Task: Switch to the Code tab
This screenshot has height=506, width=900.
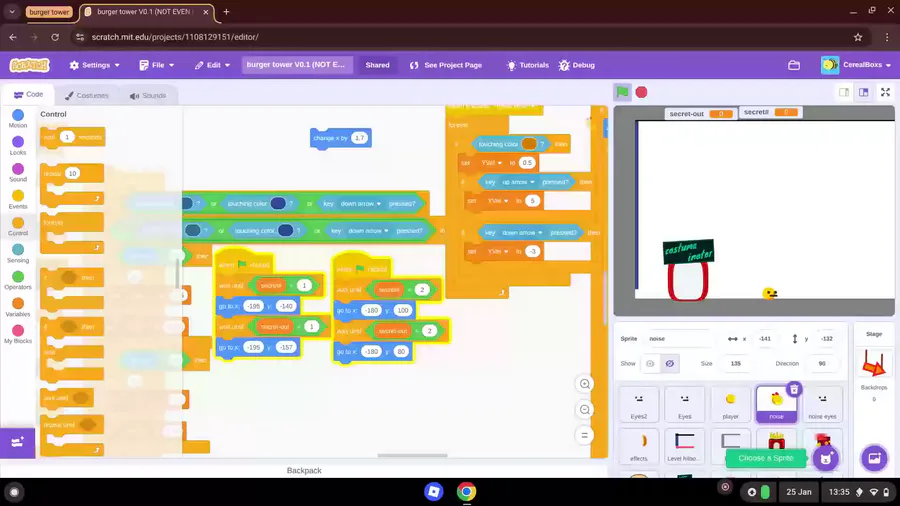Action: 28,95
